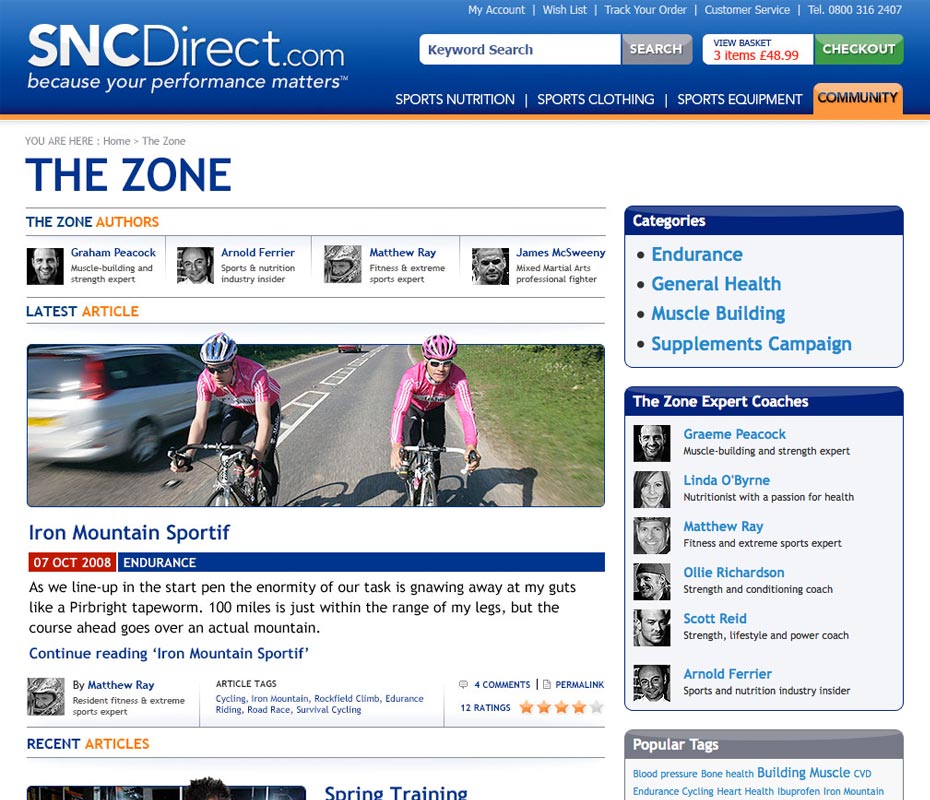930x800 pixels.
Task: Continue reading 'Iron Mountain Sportif'
Action: [169, 654]
